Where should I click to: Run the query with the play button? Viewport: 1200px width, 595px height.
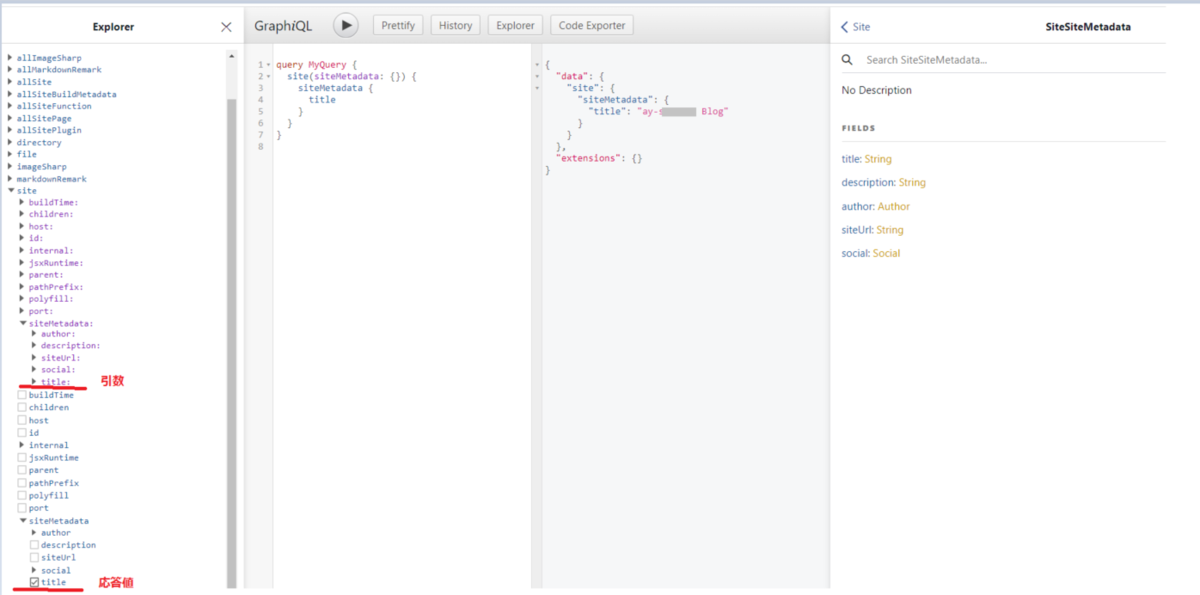tap(345, 25)
